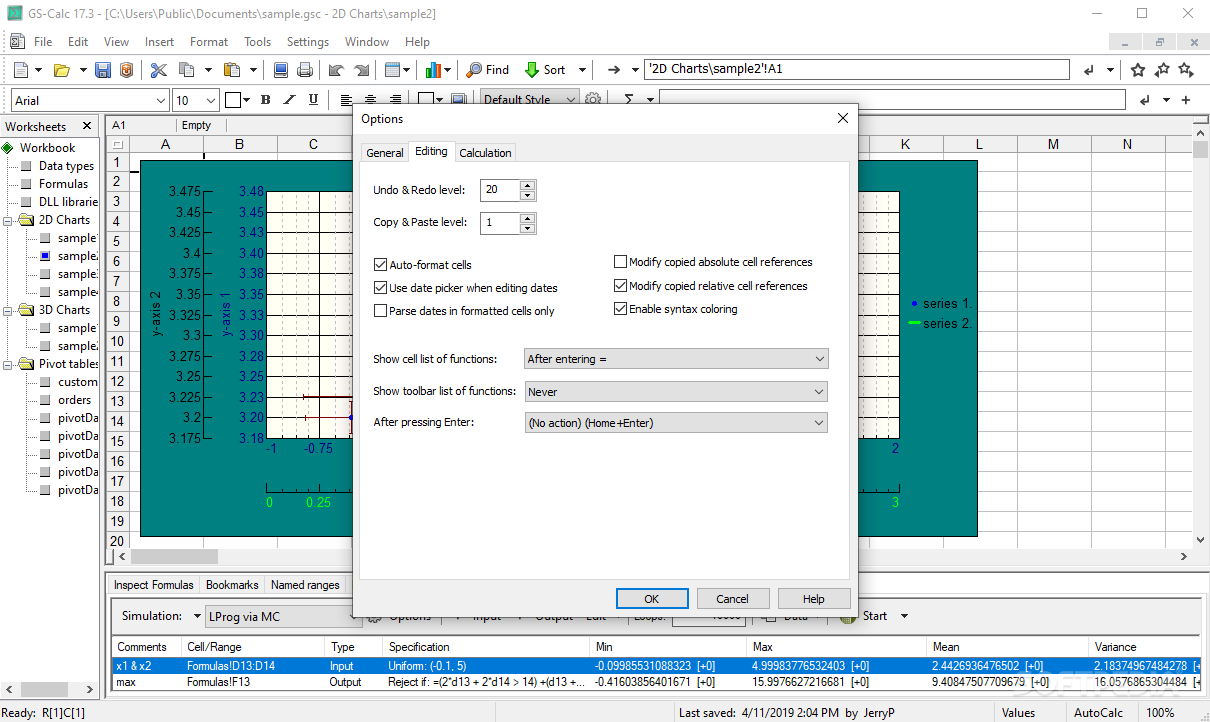
Task: Open print preview monitor icon
Action: coord(281,70)
